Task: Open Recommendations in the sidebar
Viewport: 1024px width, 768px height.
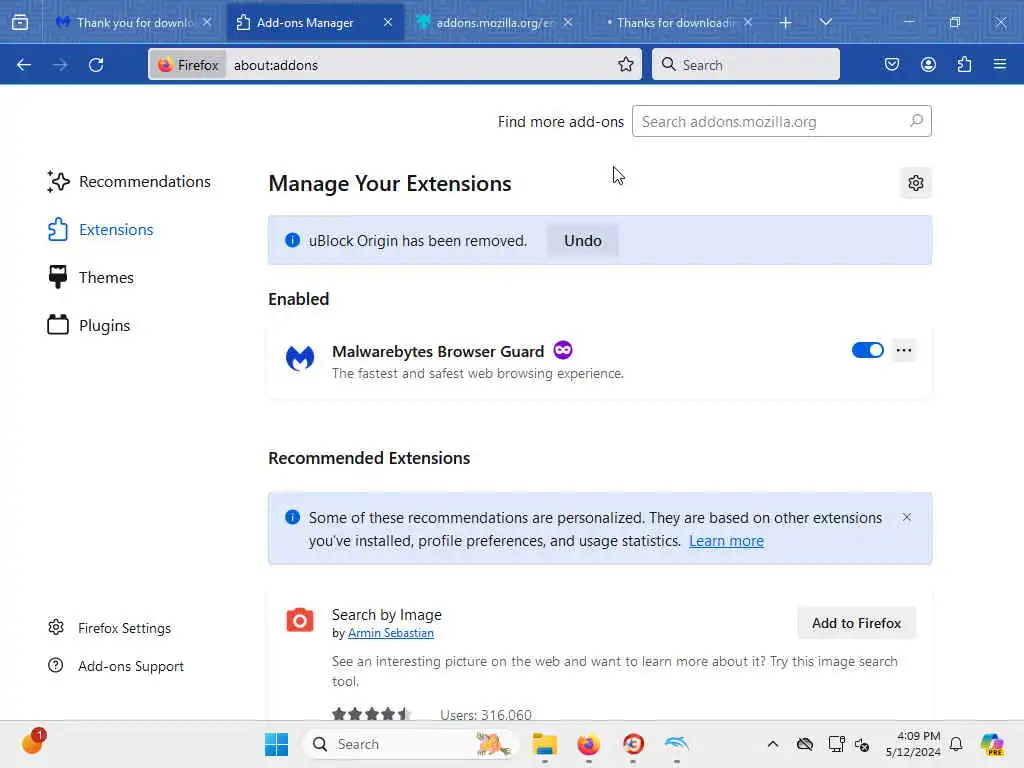Action: 129,182
